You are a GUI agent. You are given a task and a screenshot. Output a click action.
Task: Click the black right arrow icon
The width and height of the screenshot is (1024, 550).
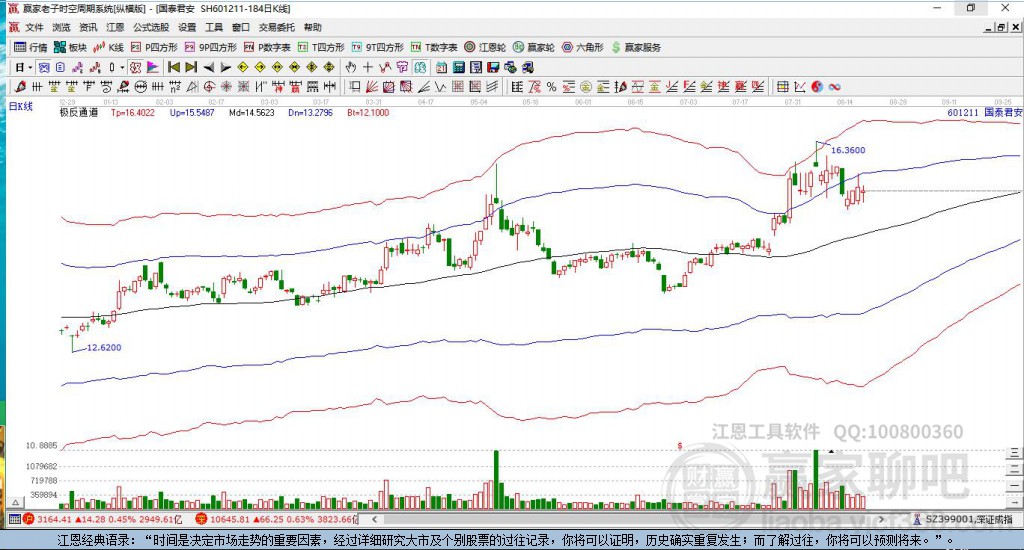pos(226,67)
